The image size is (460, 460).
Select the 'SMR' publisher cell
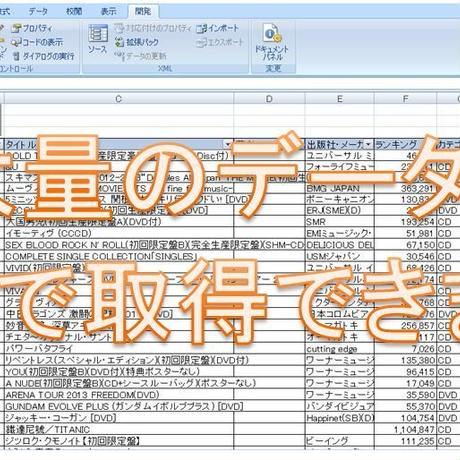pyautogui.click(x=340, y=222)
